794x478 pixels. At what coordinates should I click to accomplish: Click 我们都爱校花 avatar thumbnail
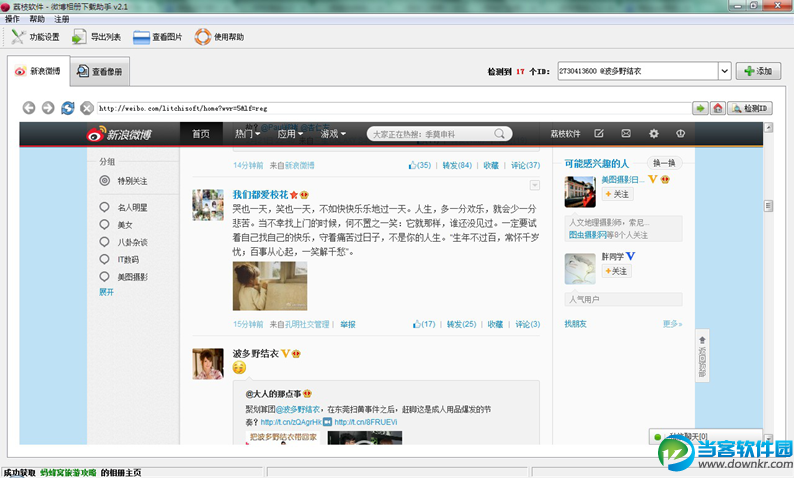[x=208, y=205]
